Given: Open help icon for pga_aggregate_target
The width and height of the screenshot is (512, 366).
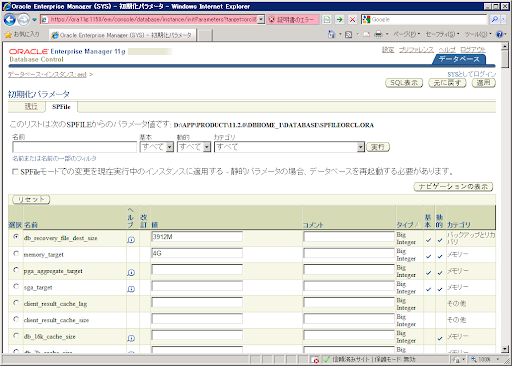Looking at the screenshot, I should coord(131,273).
